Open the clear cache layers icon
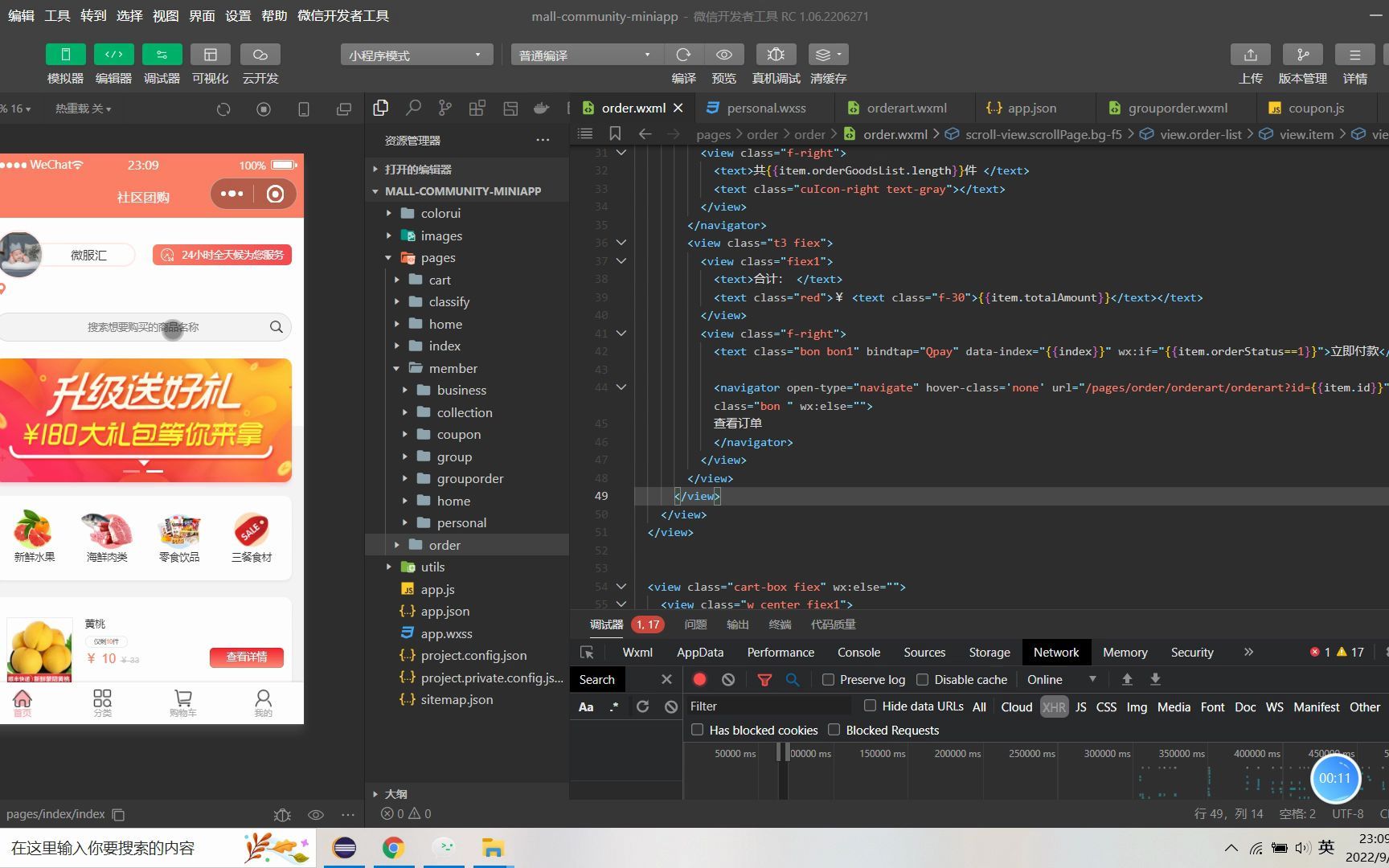 (x=828, y=55)
